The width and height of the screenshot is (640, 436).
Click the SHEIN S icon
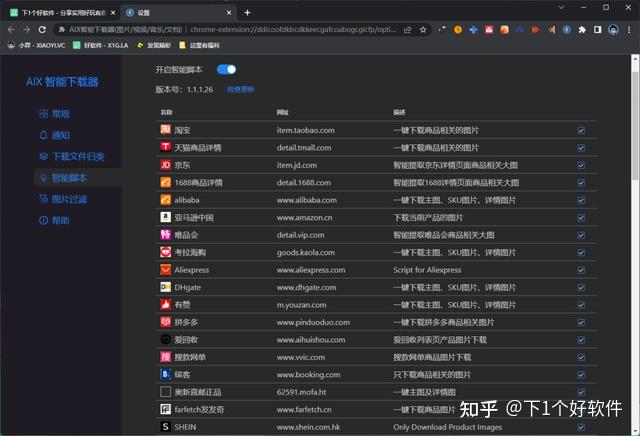165,427
